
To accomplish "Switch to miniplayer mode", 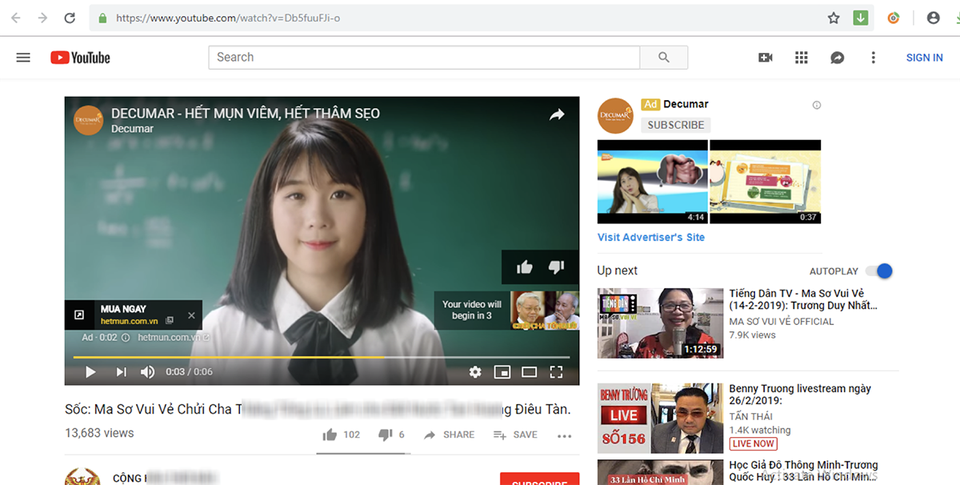I will tap(502, 372).
